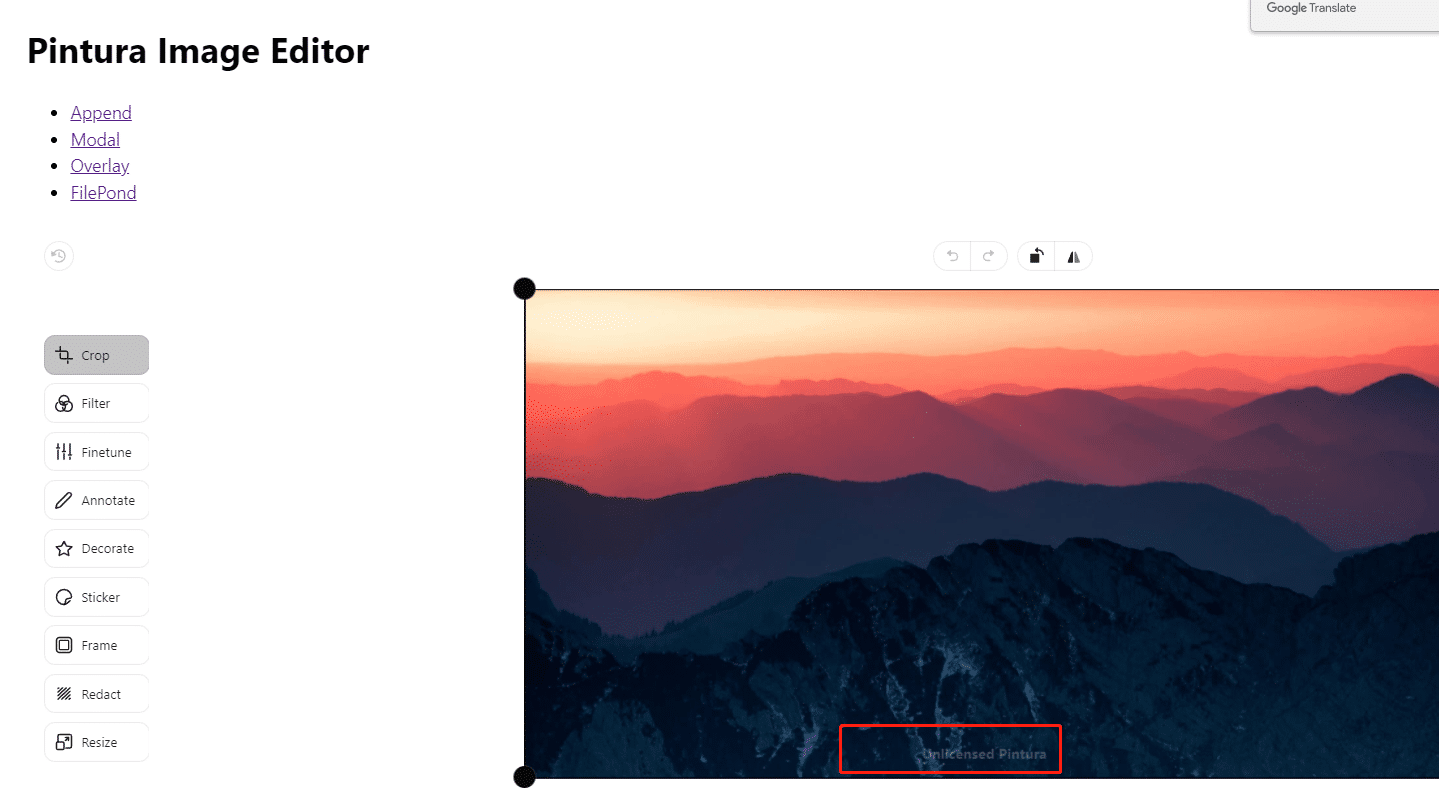Flip the image horizontally
The width and height of the screenshot is (1439, 797).
[1073, 256]
